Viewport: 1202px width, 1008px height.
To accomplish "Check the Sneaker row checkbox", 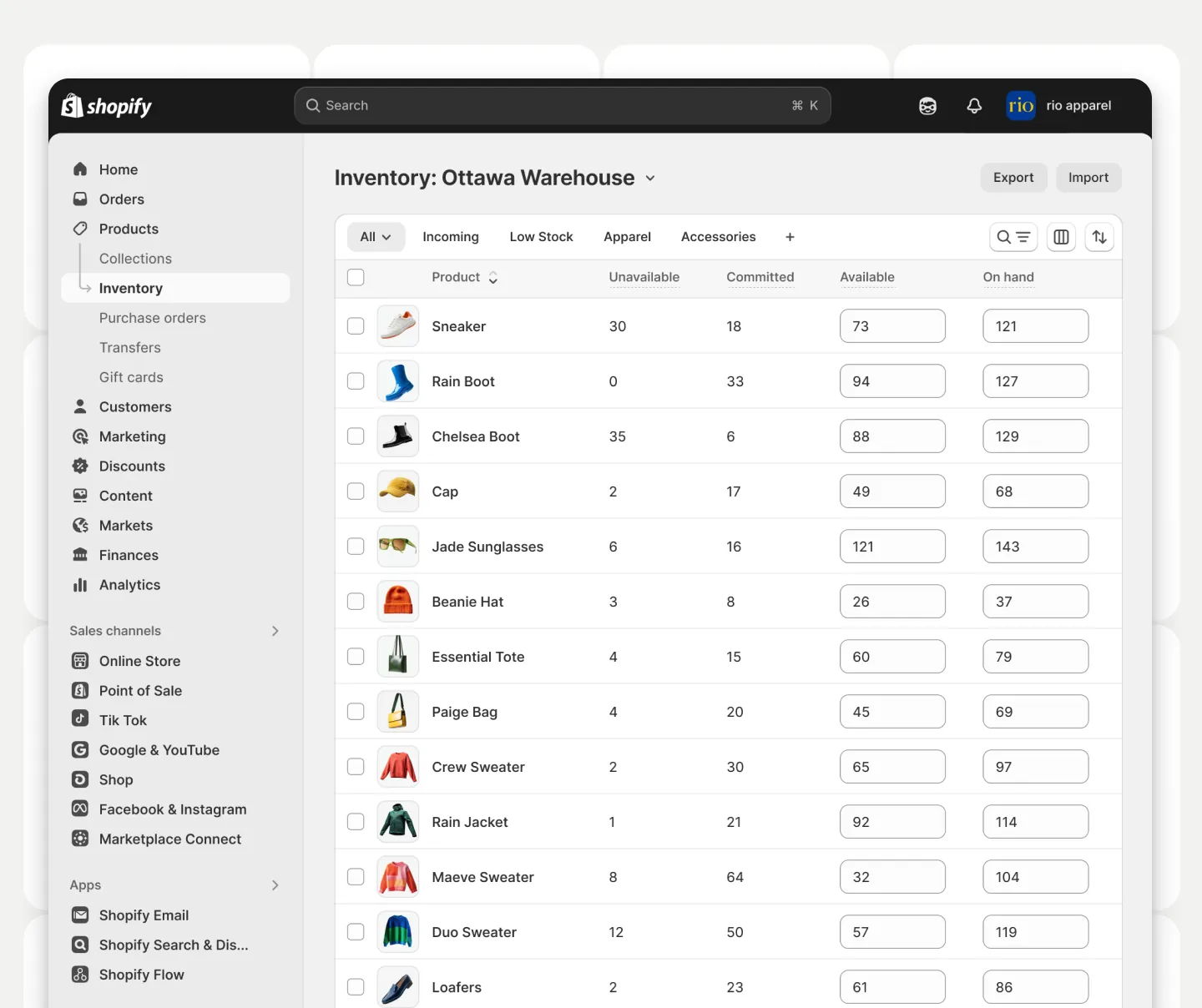I will pyautogui.click(x=356, y=326).
